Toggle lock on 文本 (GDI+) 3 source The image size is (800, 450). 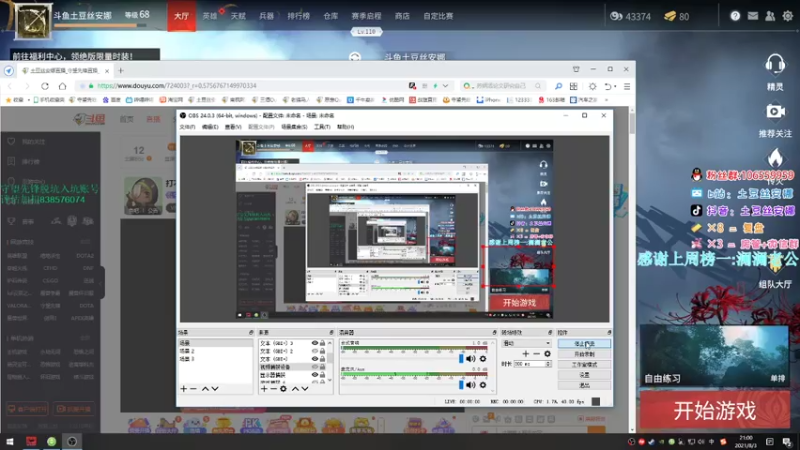click(x=322, y=343)
